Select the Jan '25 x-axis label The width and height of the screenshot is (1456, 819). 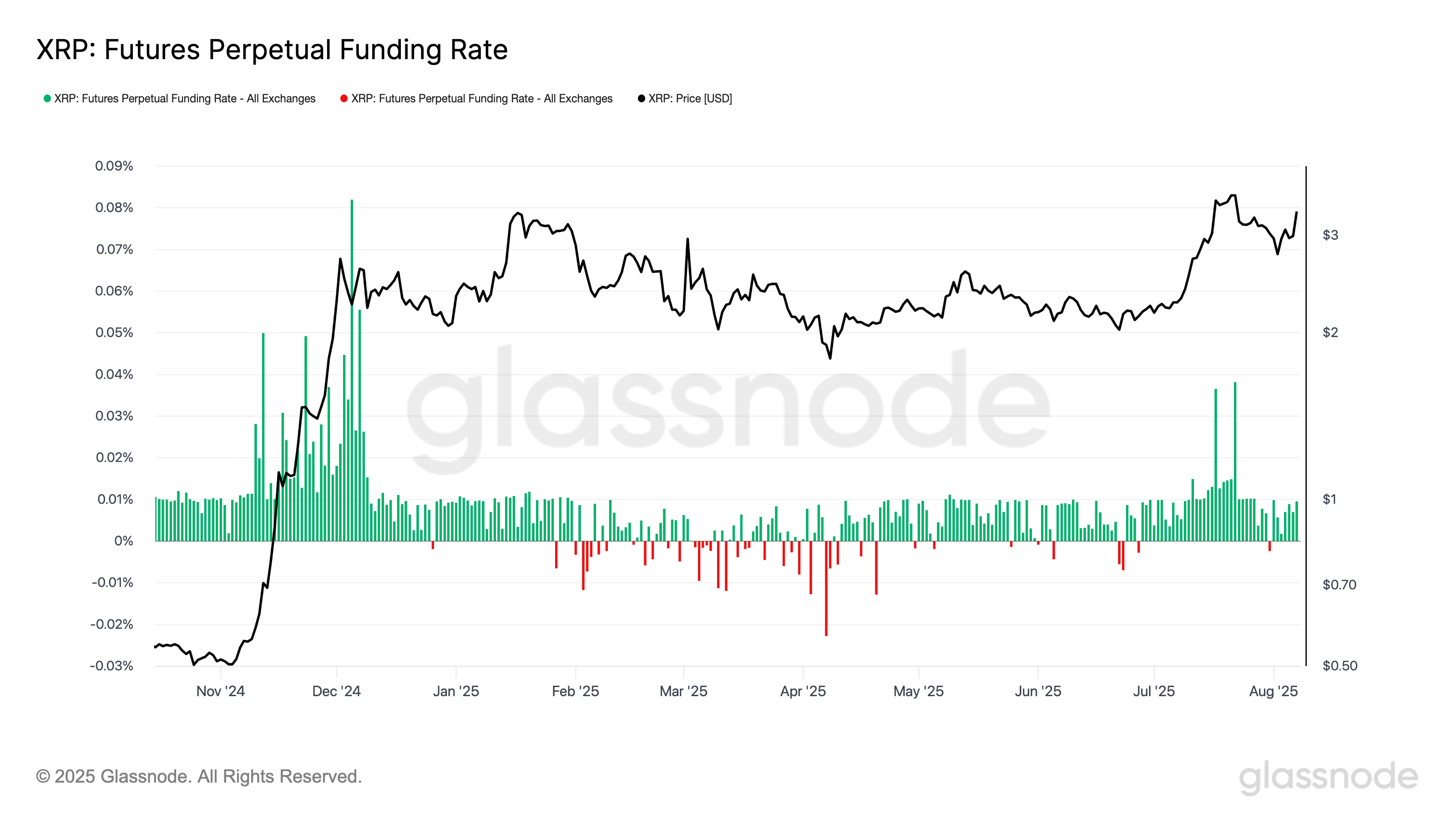[455, 691]
